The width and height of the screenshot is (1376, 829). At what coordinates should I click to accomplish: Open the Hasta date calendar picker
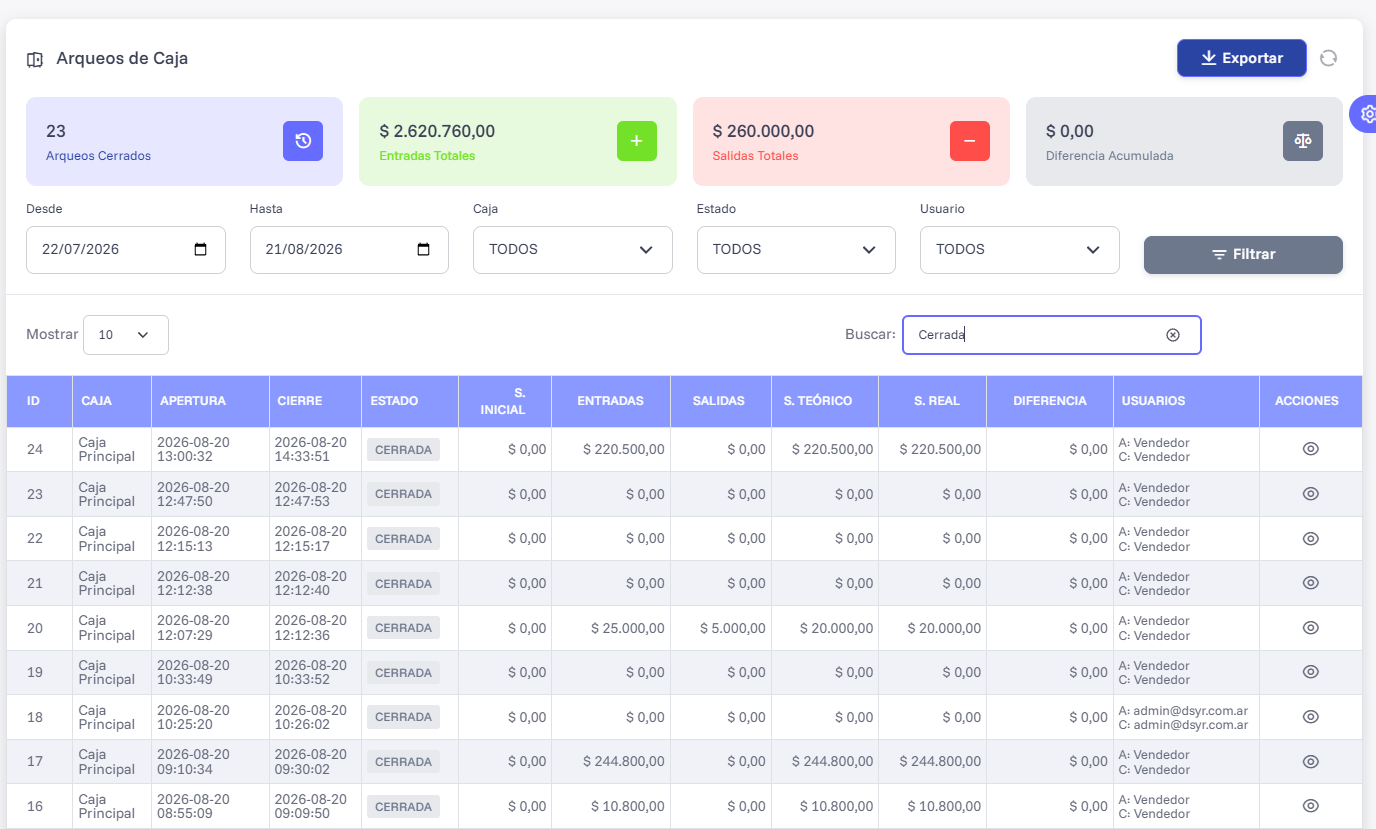point(424,250)
